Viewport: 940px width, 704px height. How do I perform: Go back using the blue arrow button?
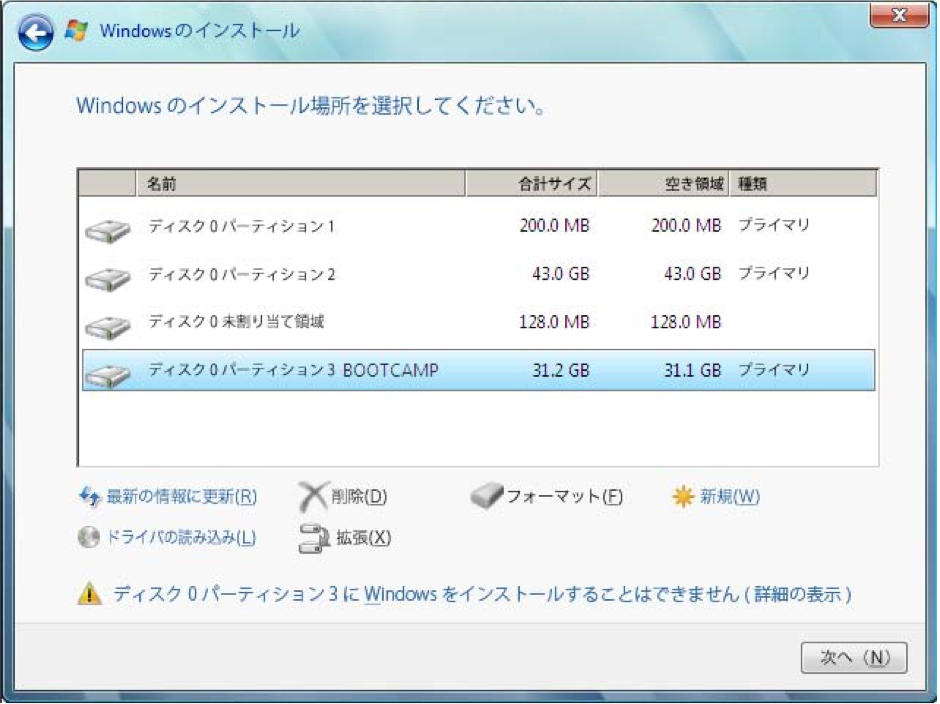pos(35,32)
